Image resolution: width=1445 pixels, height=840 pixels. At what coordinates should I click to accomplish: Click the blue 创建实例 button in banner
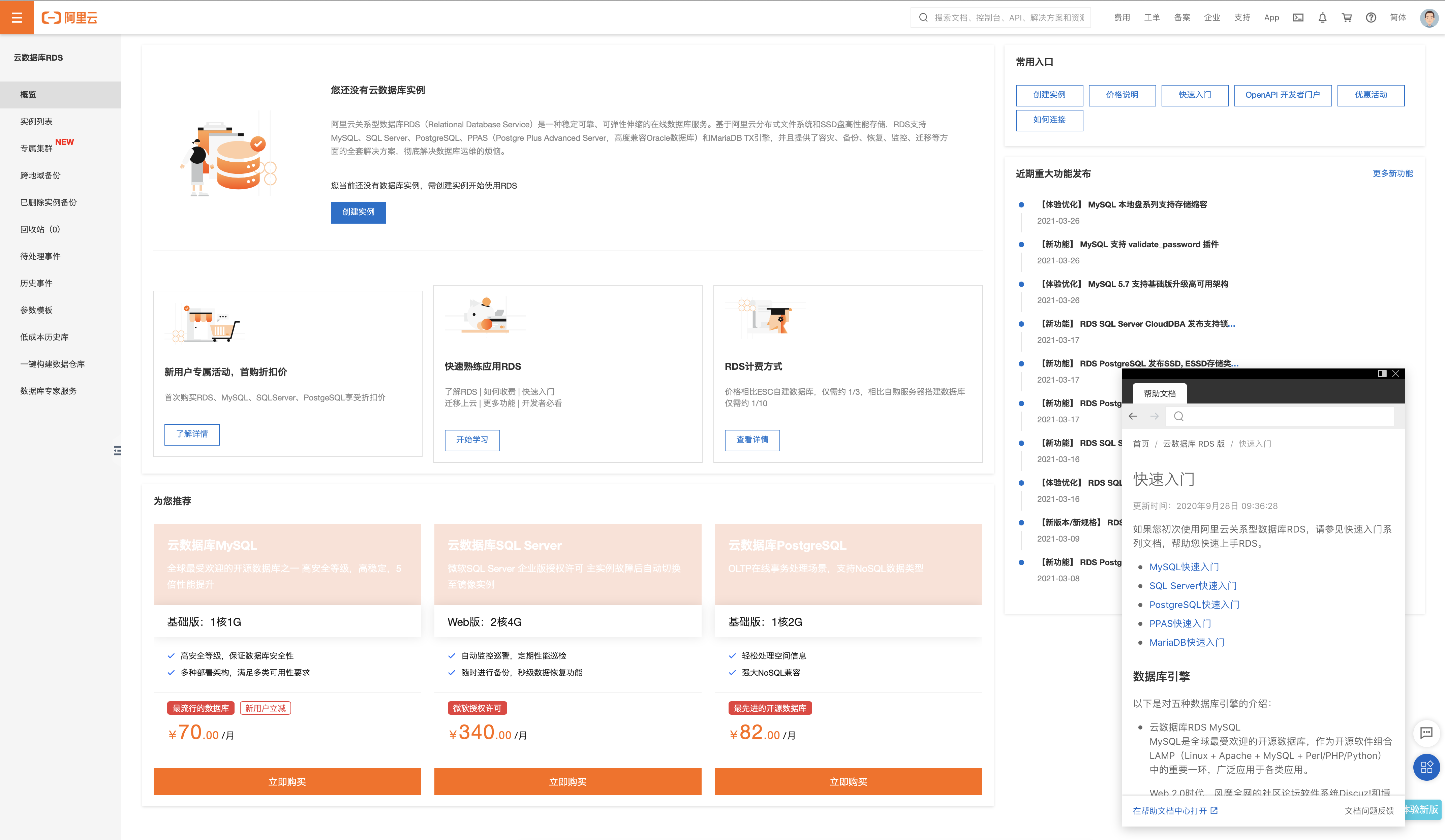[x=358, y=212]
